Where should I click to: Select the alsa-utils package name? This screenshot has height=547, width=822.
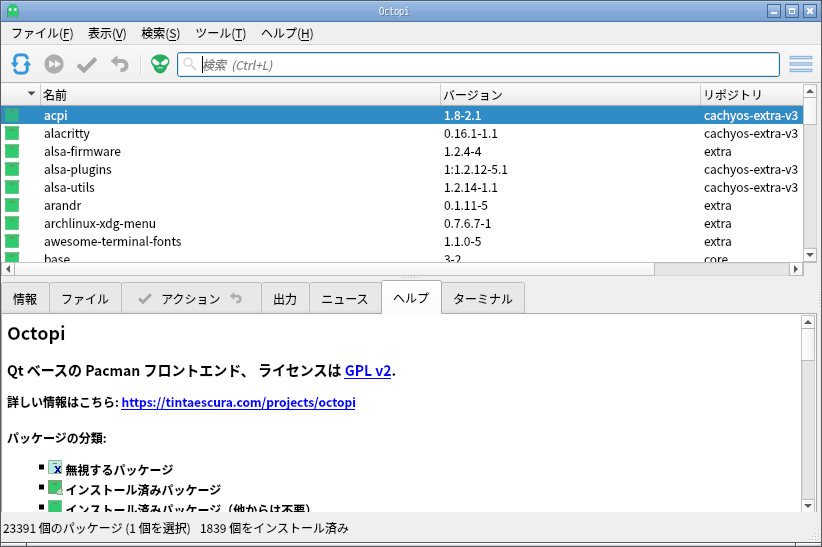click(x=69, y=187)
